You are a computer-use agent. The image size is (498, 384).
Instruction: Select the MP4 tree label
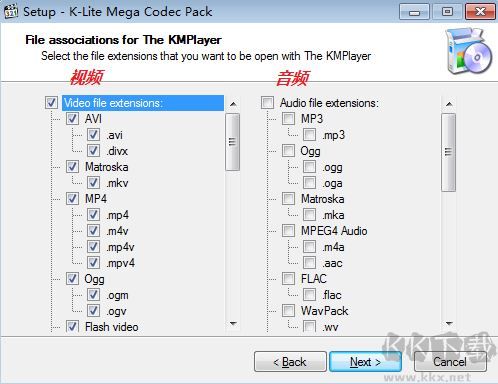click(x=96, y=199)
